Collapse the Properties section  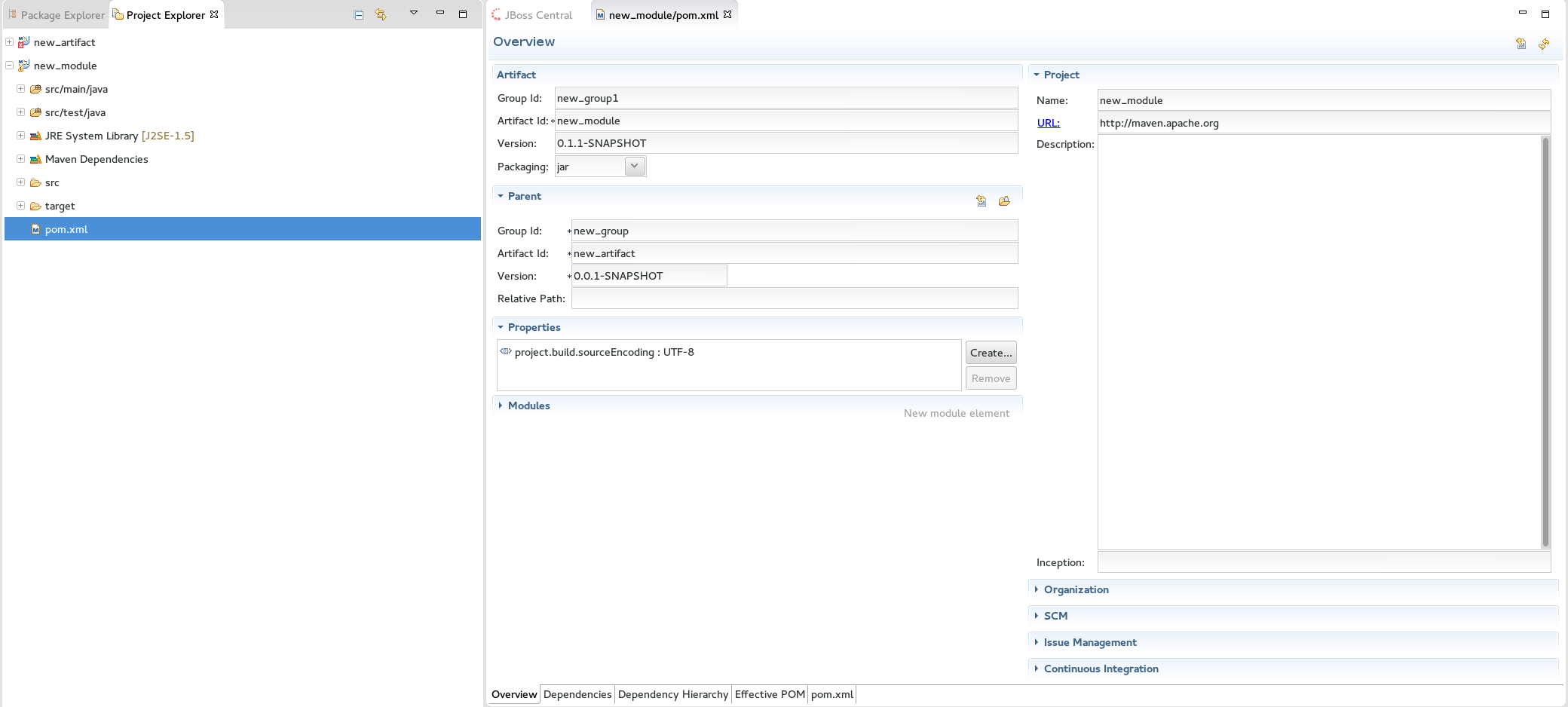point(501,327)
